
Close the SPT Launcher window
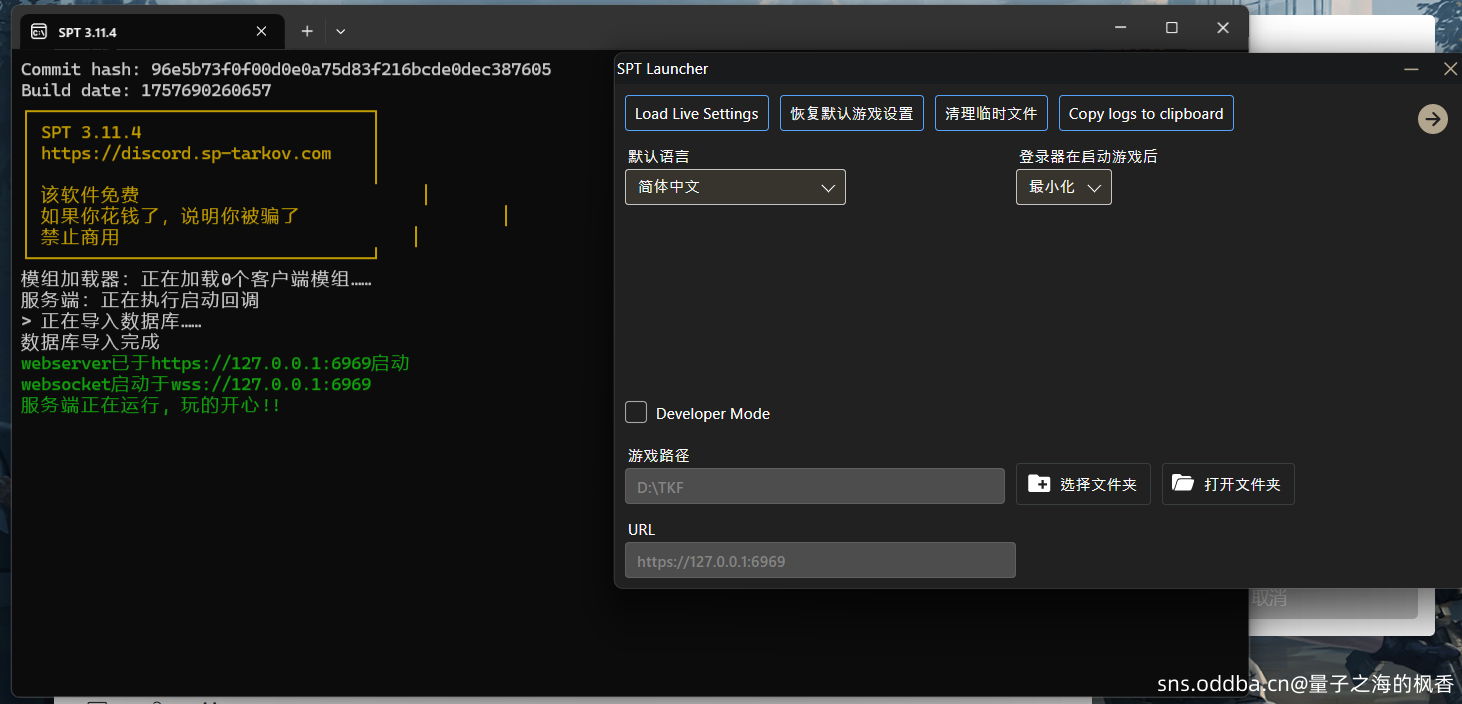coord(1450,69)
